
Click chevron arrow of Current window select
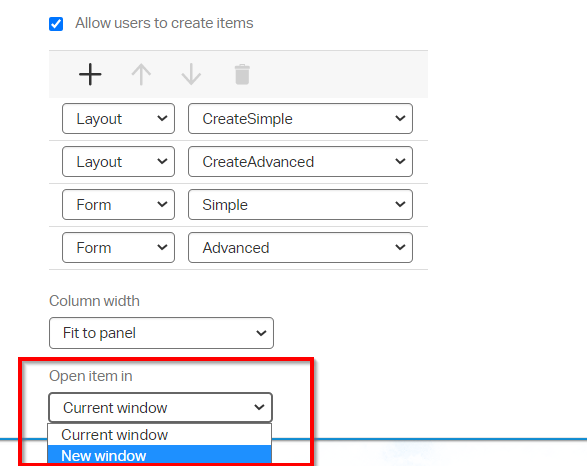click(x=259, y=407)
